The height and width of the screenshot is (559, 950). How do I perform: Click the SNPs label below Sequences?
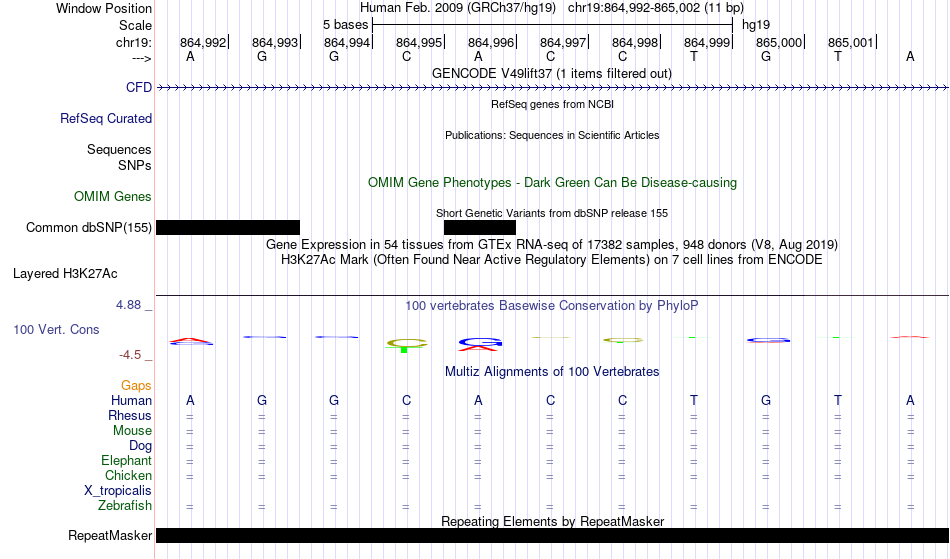click(x=135, y=165)
